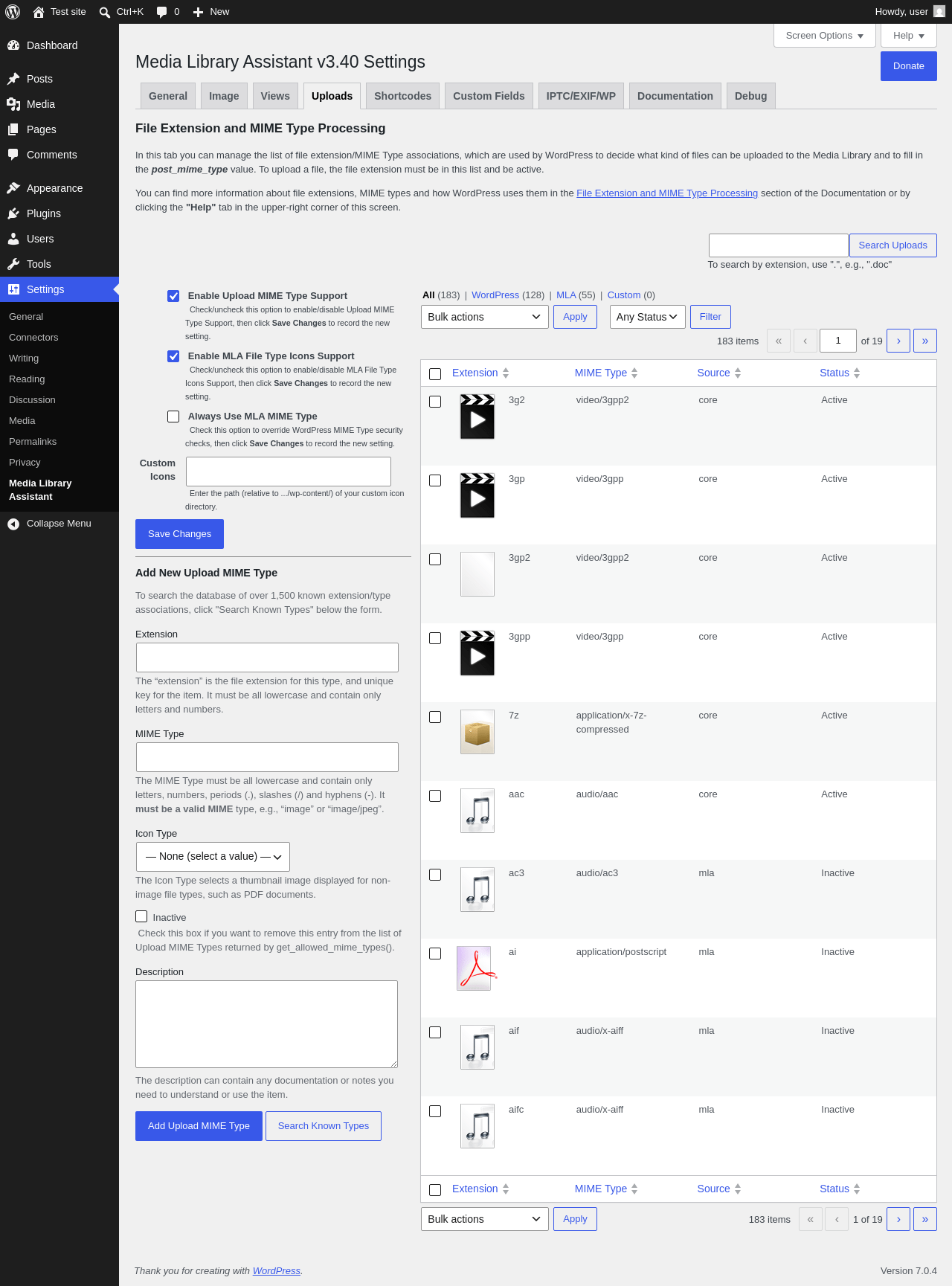Expand the Help panel
The image size is (952, 1286).
[909, 36]
